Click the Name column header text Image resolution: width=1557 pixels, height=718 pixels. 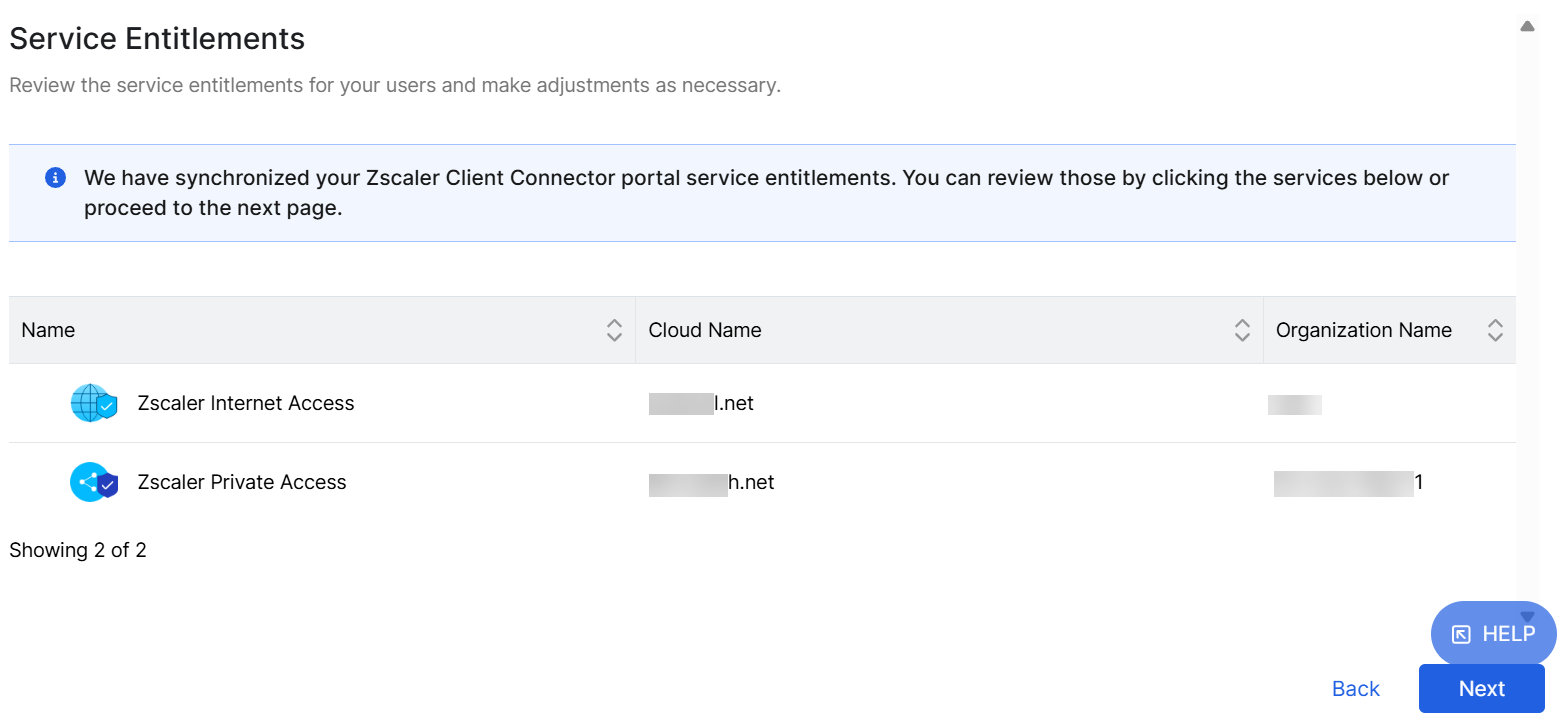[48, 330]
